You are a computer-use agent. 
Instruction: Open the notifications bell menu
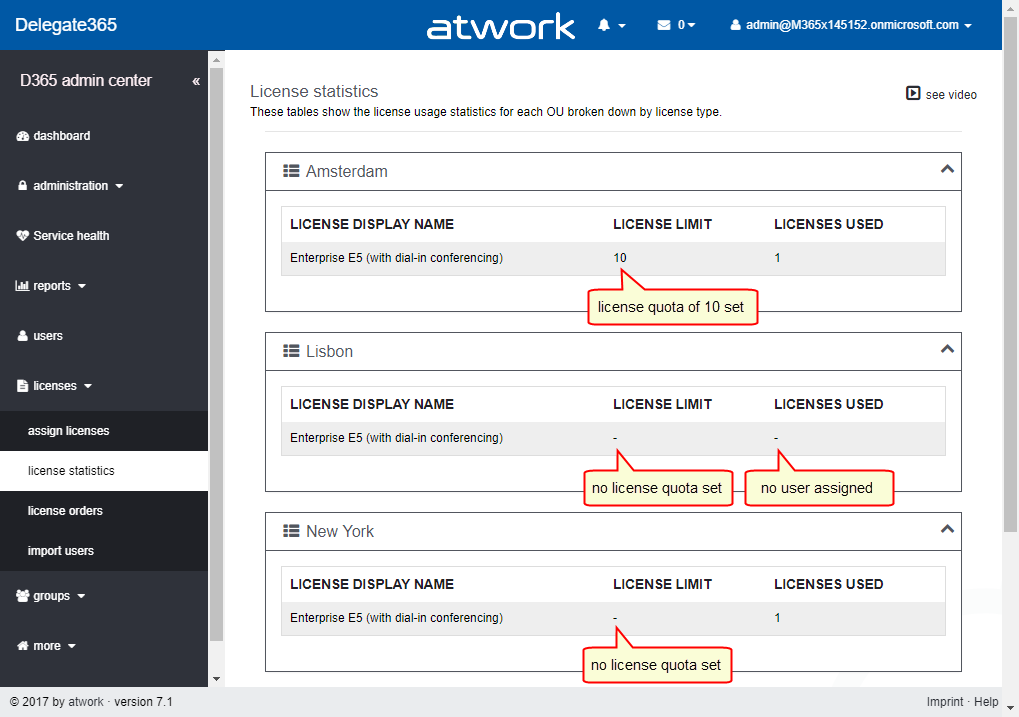(611, 25)
